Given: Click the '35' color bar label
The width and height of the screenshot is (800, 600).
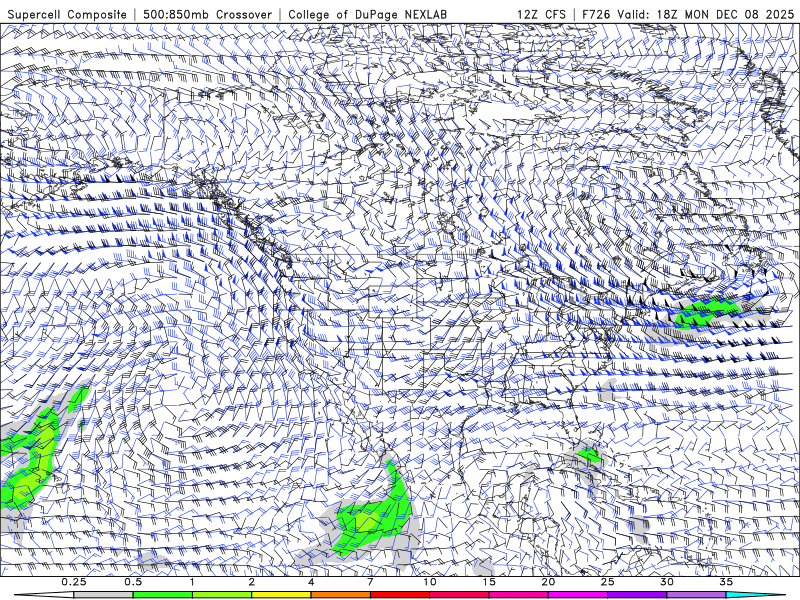Looking at the screenshot, I should click(726, 582).
